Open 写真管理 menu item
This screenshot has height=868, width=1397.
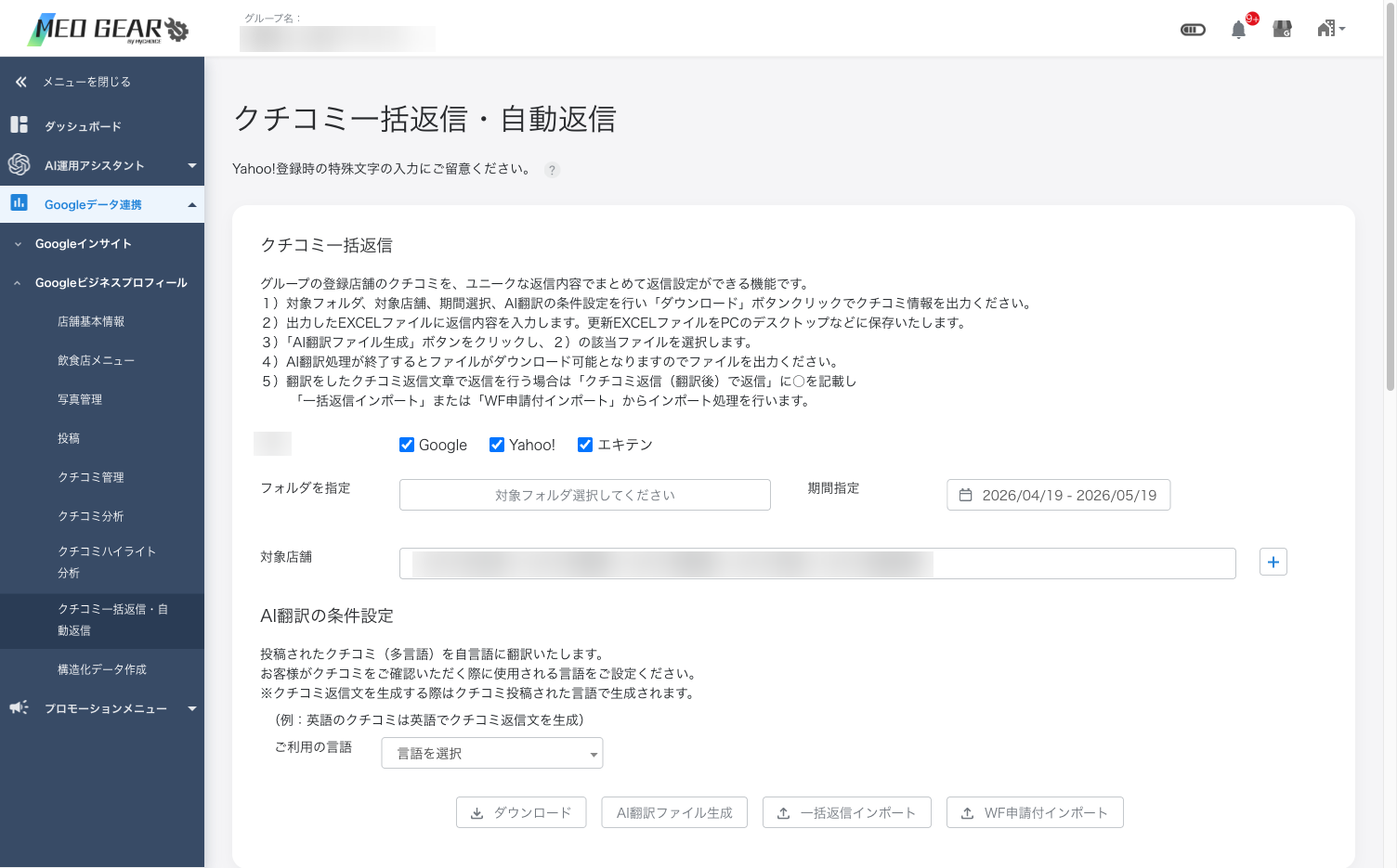(x=80, y=399)
